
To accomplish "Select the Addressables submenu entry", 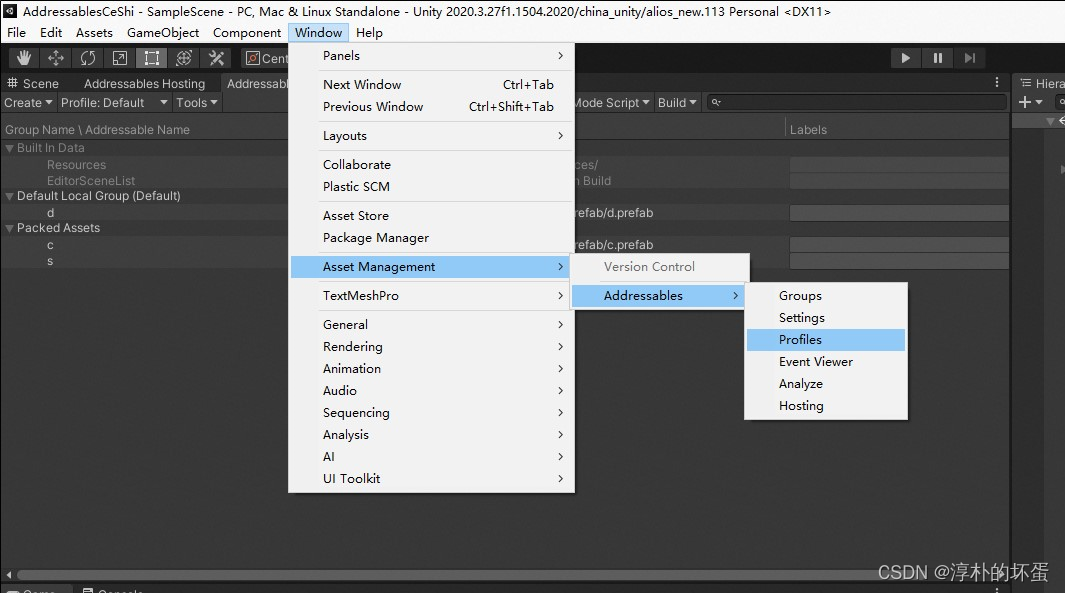I will click(x=658, y=295).
